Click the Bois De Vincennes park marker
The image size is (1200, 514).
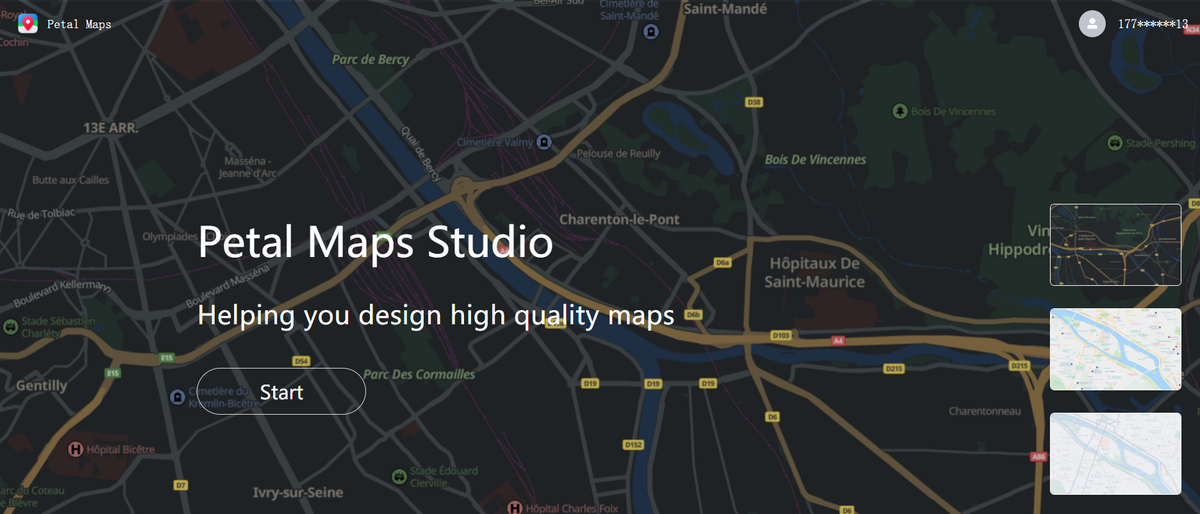pyautogui.click(x=900, y=111)
